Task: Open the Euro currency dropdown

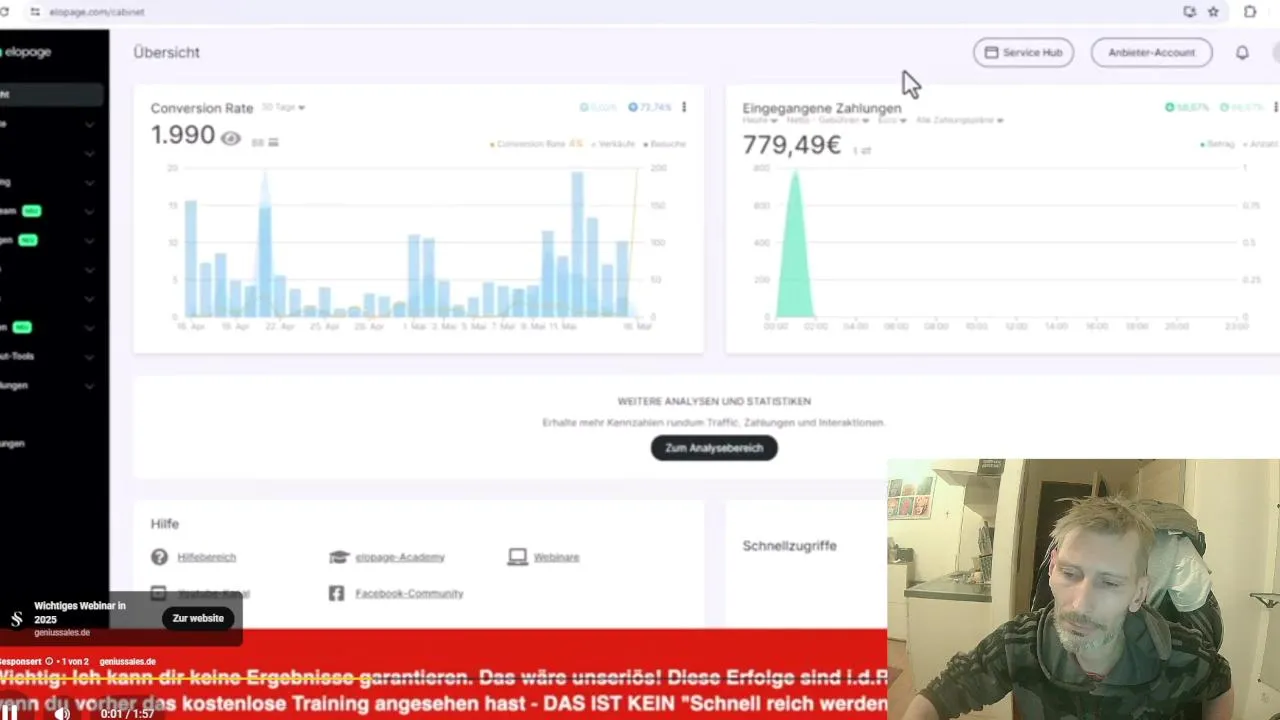Action: (x=892, y=120)
